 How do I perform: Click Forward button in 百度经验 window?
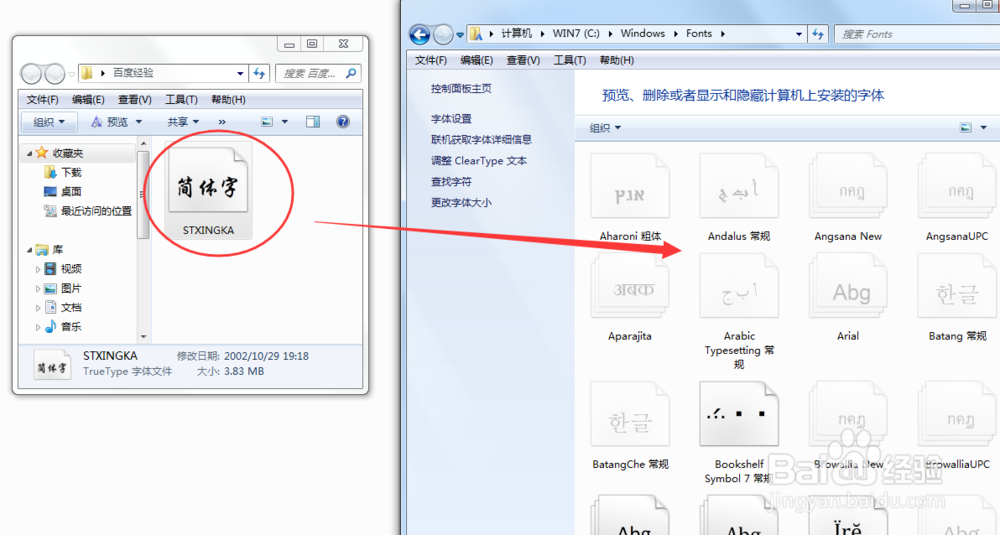(x=55, y=74)
